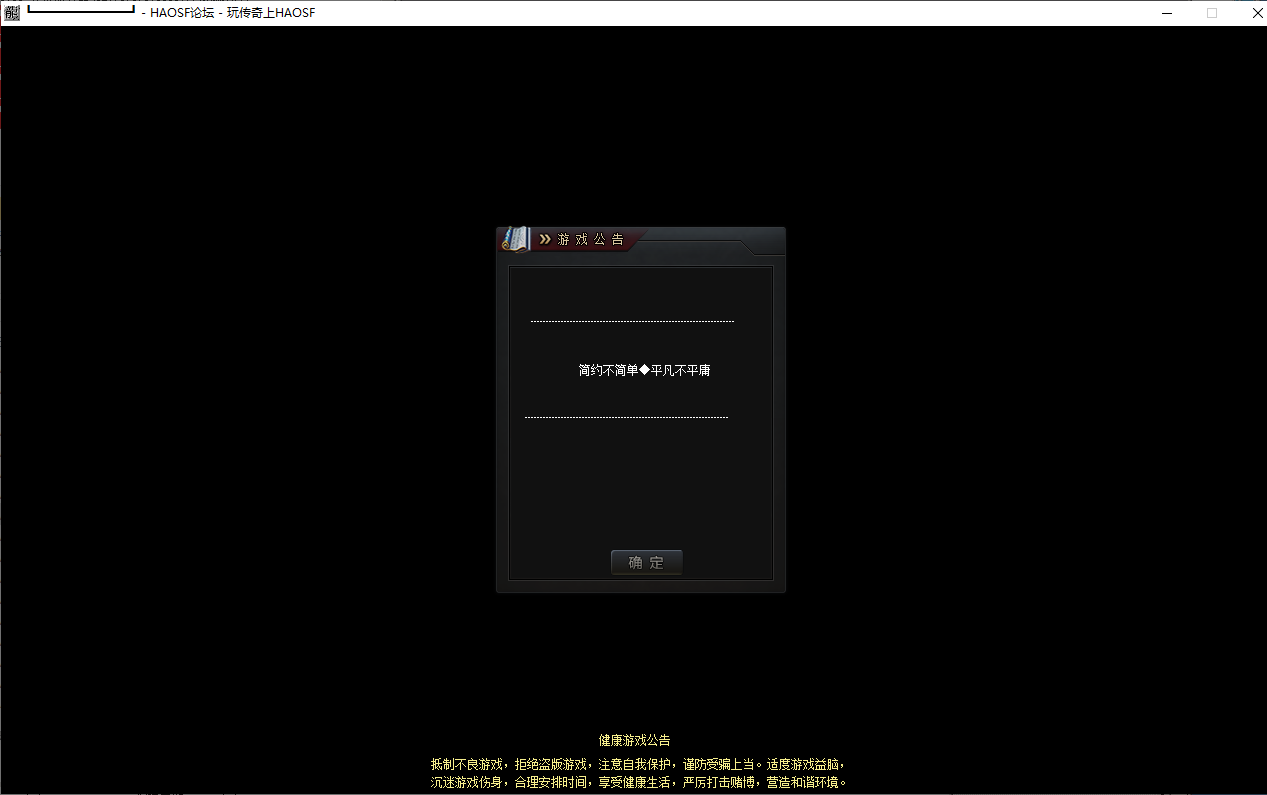
Task: Maximize the game window
Action: [x=1212, y=13]
